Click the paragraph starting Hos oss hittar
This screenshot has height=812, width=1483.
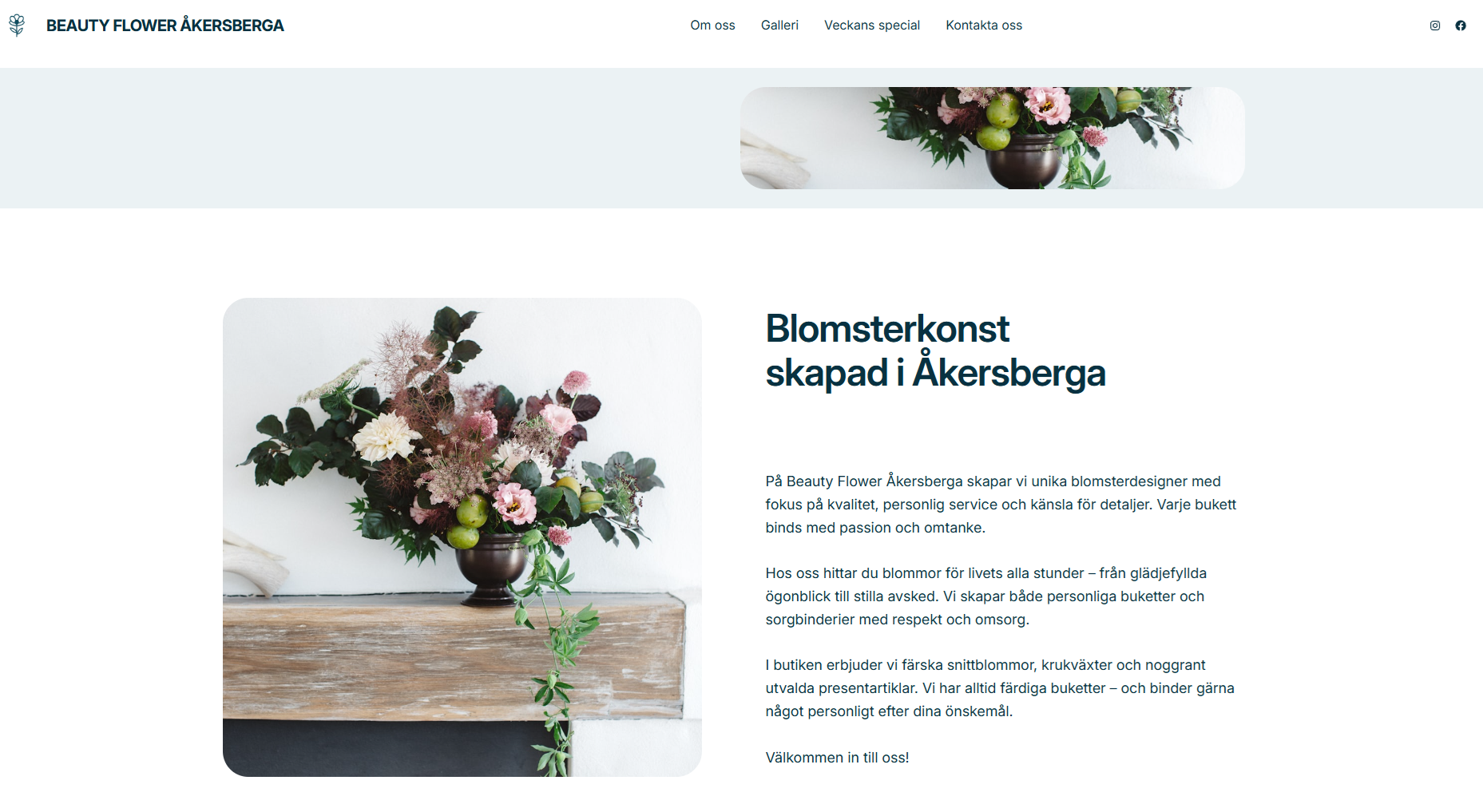coord(985,596)
